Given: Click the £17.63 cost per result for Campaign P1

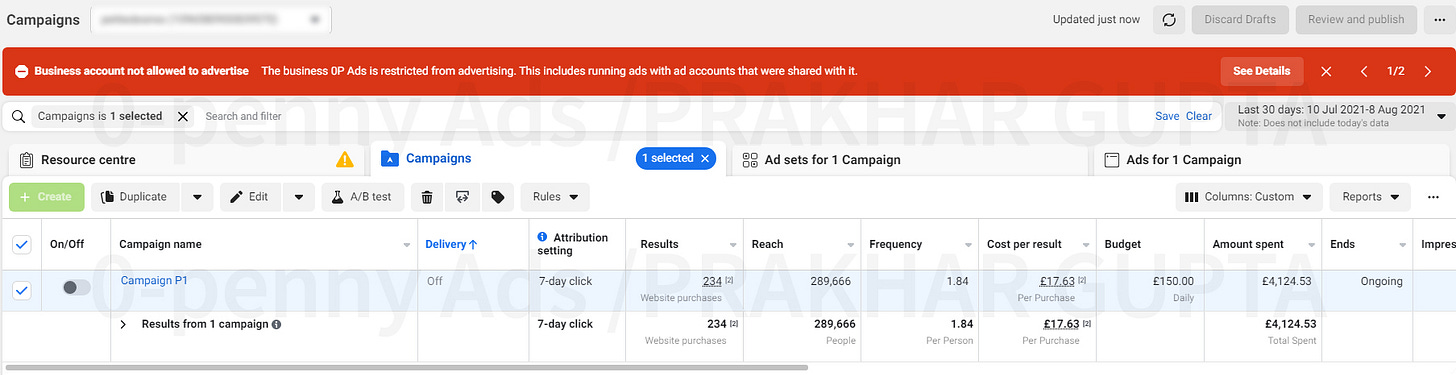Looking at the screenshot, I should click(1057, 281).
